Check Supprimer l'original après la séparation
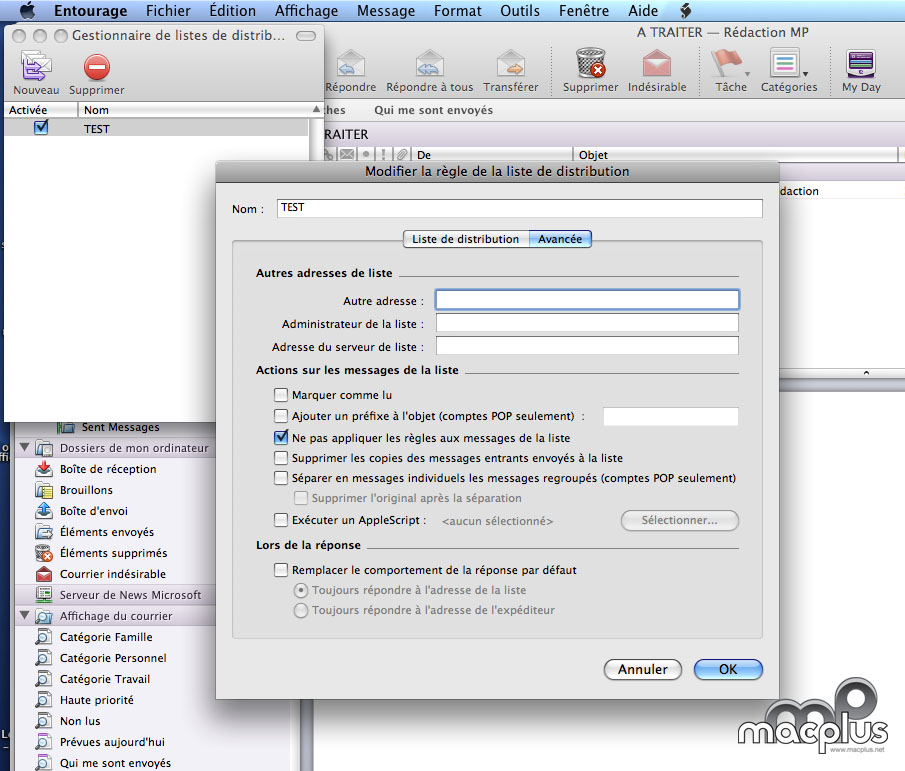 coord(301,498)
